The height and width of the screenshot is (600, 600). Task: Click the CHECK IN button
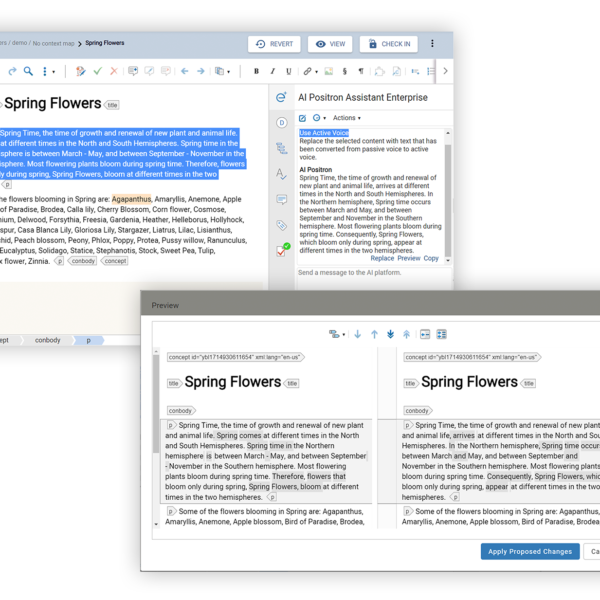pyautogui.click(x=389, y=44)
